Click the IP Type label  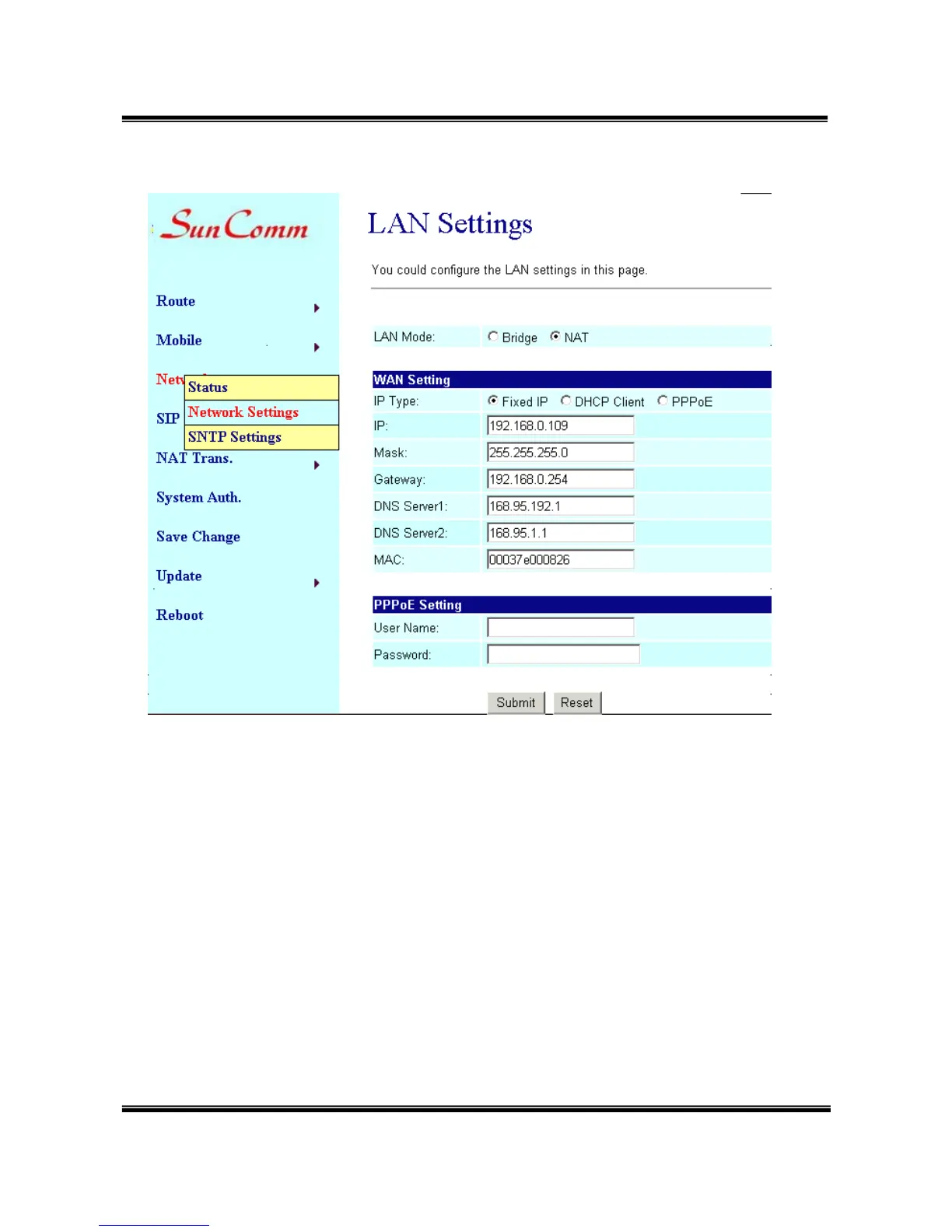click(396, 401)
